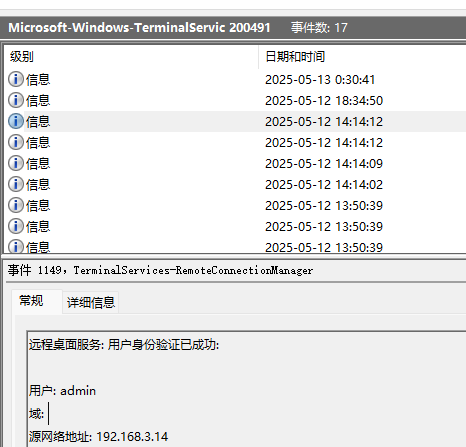This screenshot has width=466, height=447.
Task: Click info icon of 14:14:02 event
Action: click(x=16, y=184)
